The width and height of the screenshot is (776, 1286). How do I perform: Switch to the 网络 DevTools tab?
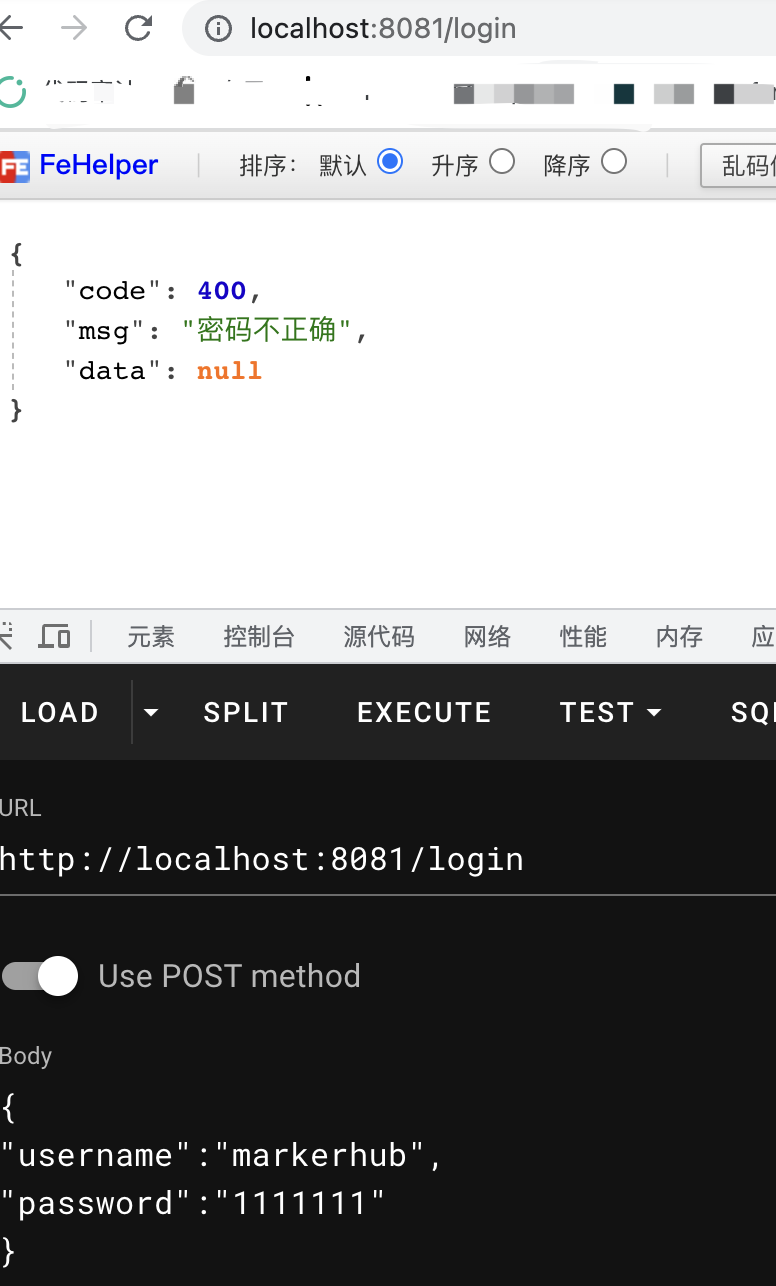pyautogui.click(x=487, y=637)
